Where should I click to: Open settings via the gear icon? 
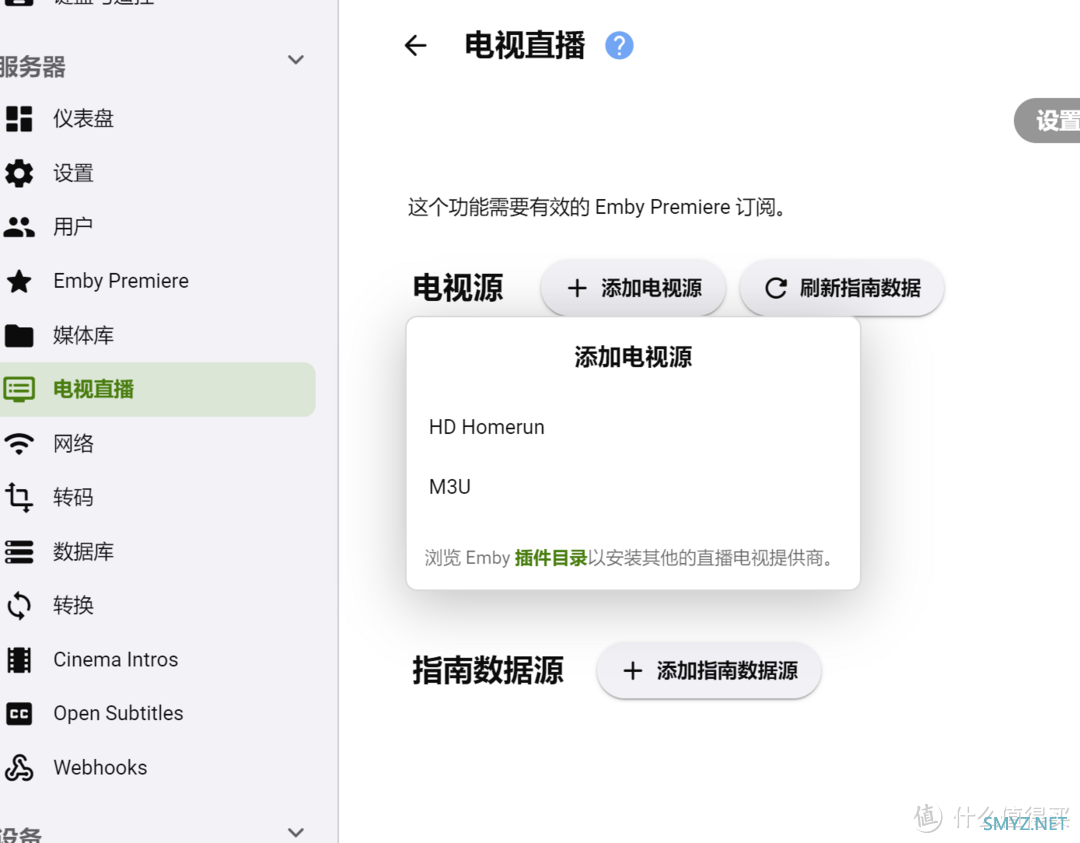click(x=19, y=173)
